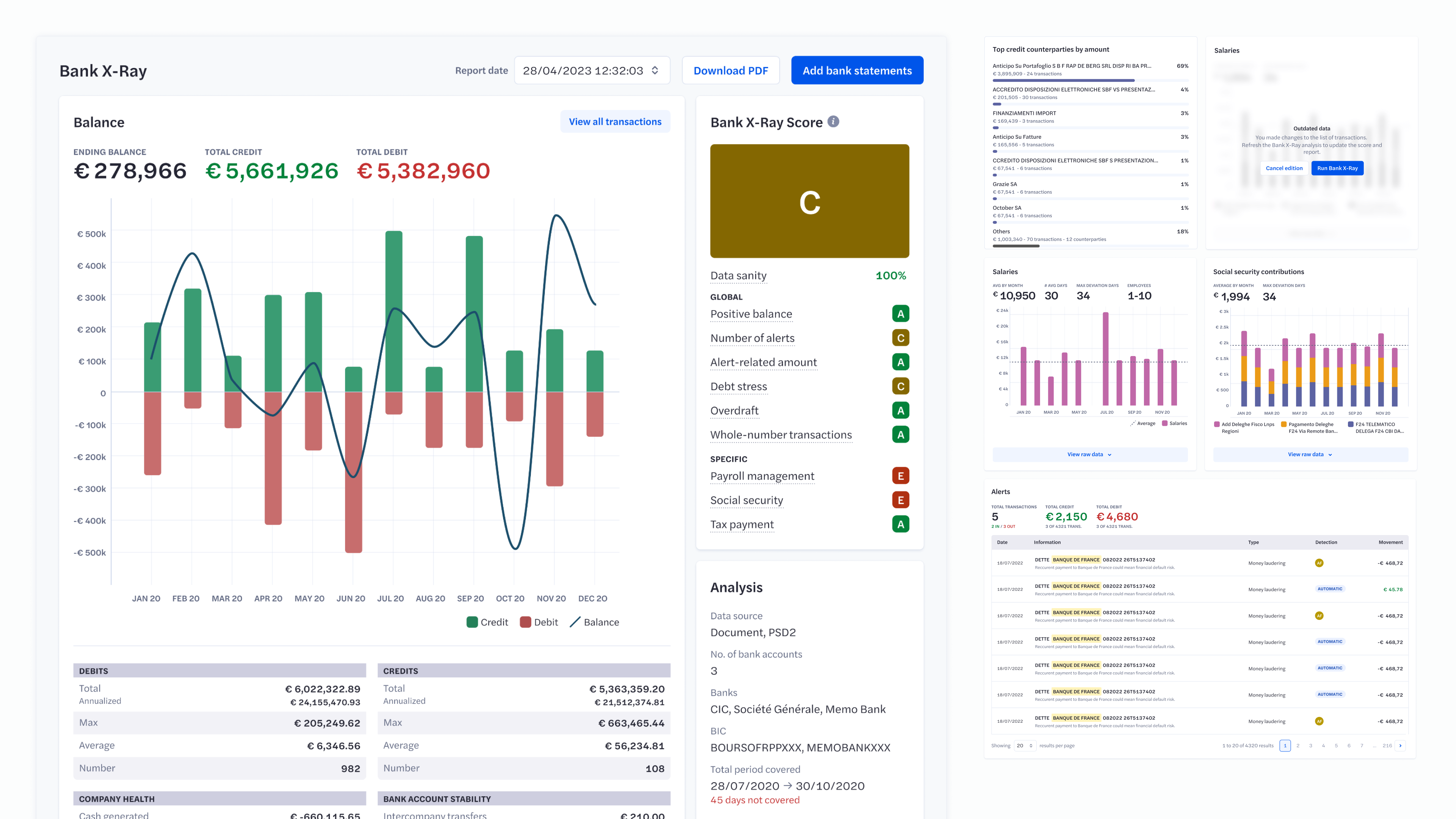
Task: Run Bank X-Ray from the outdated data notice
Action: (x=1337, y=168)
